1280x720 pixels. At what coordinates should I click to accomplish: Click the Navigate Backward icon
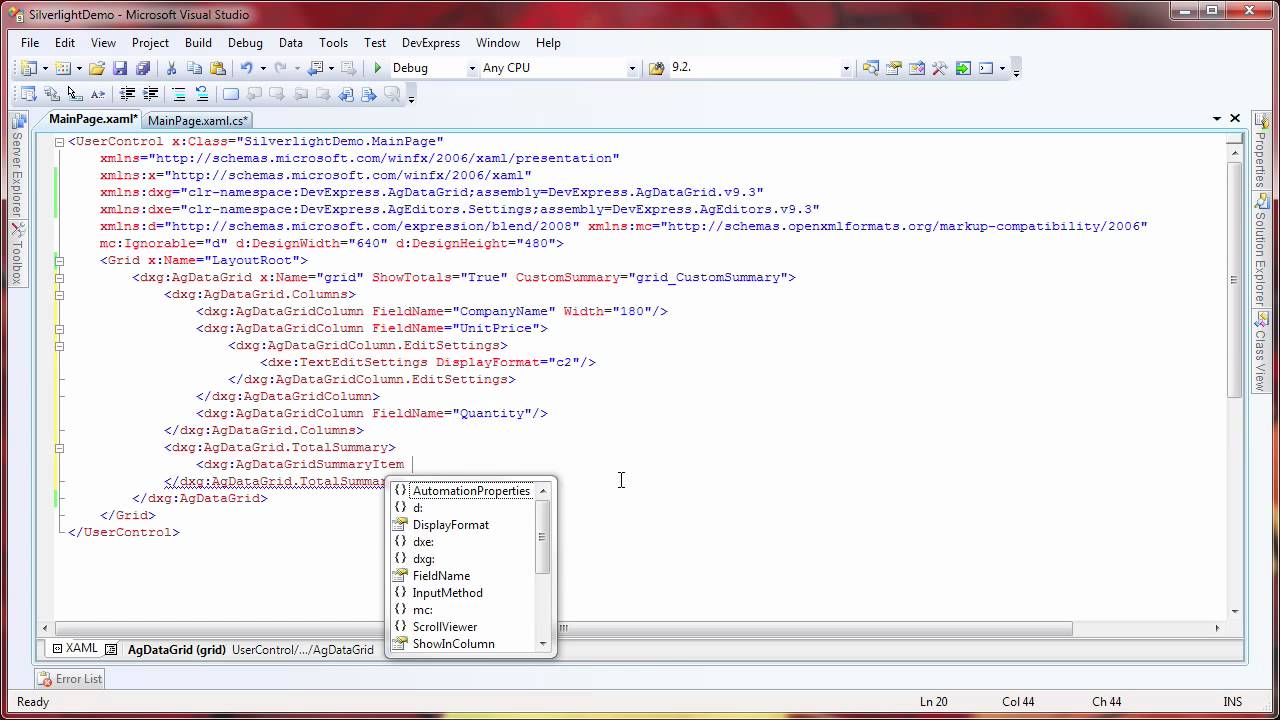[316, 68]
